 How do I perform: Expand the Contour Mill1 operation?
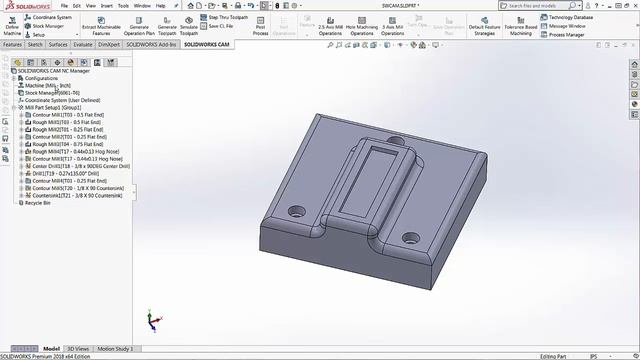(x=21, y=115)
